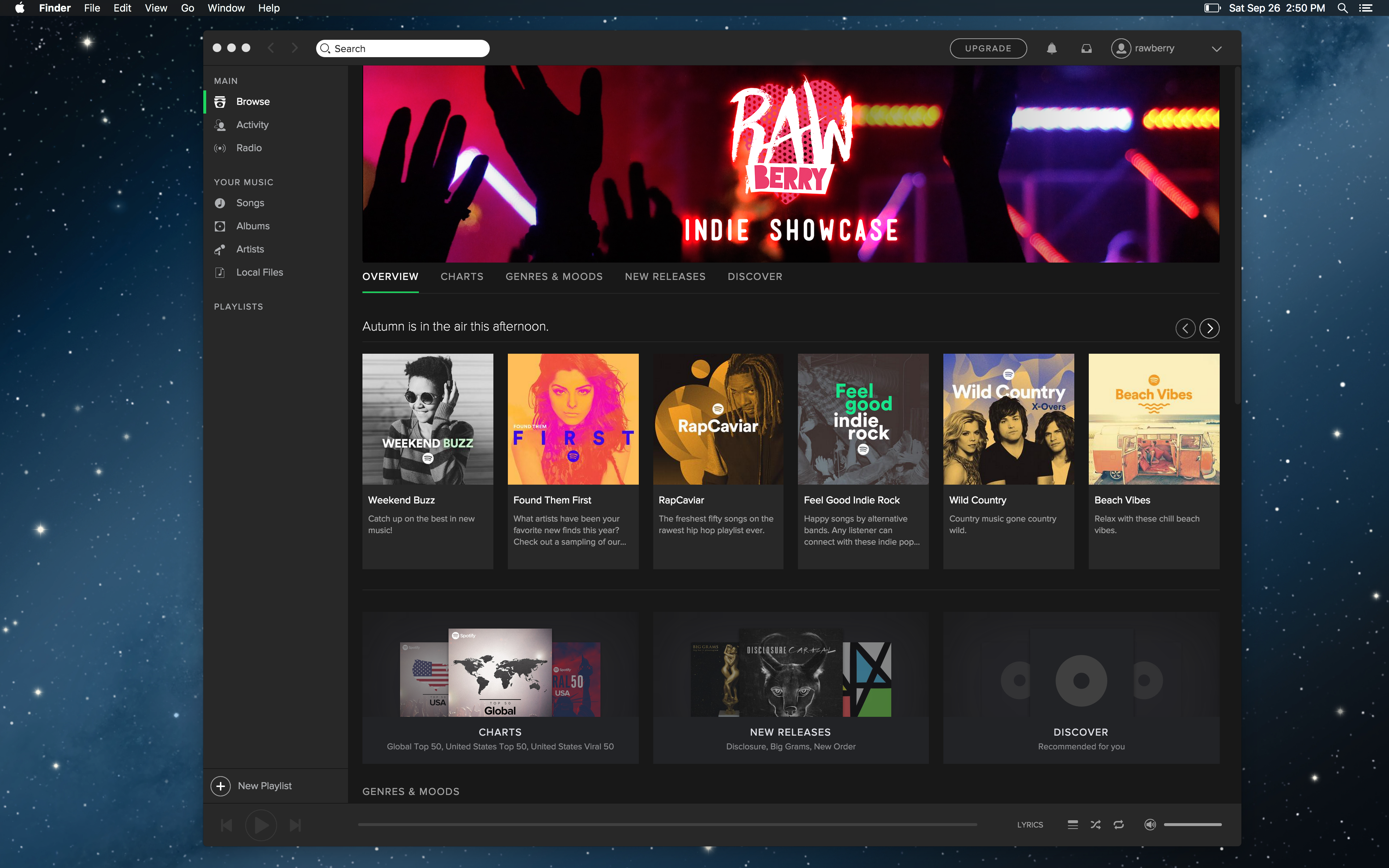Click the rawberry username
The image size is (1389, 868).
pos(1154,48)
